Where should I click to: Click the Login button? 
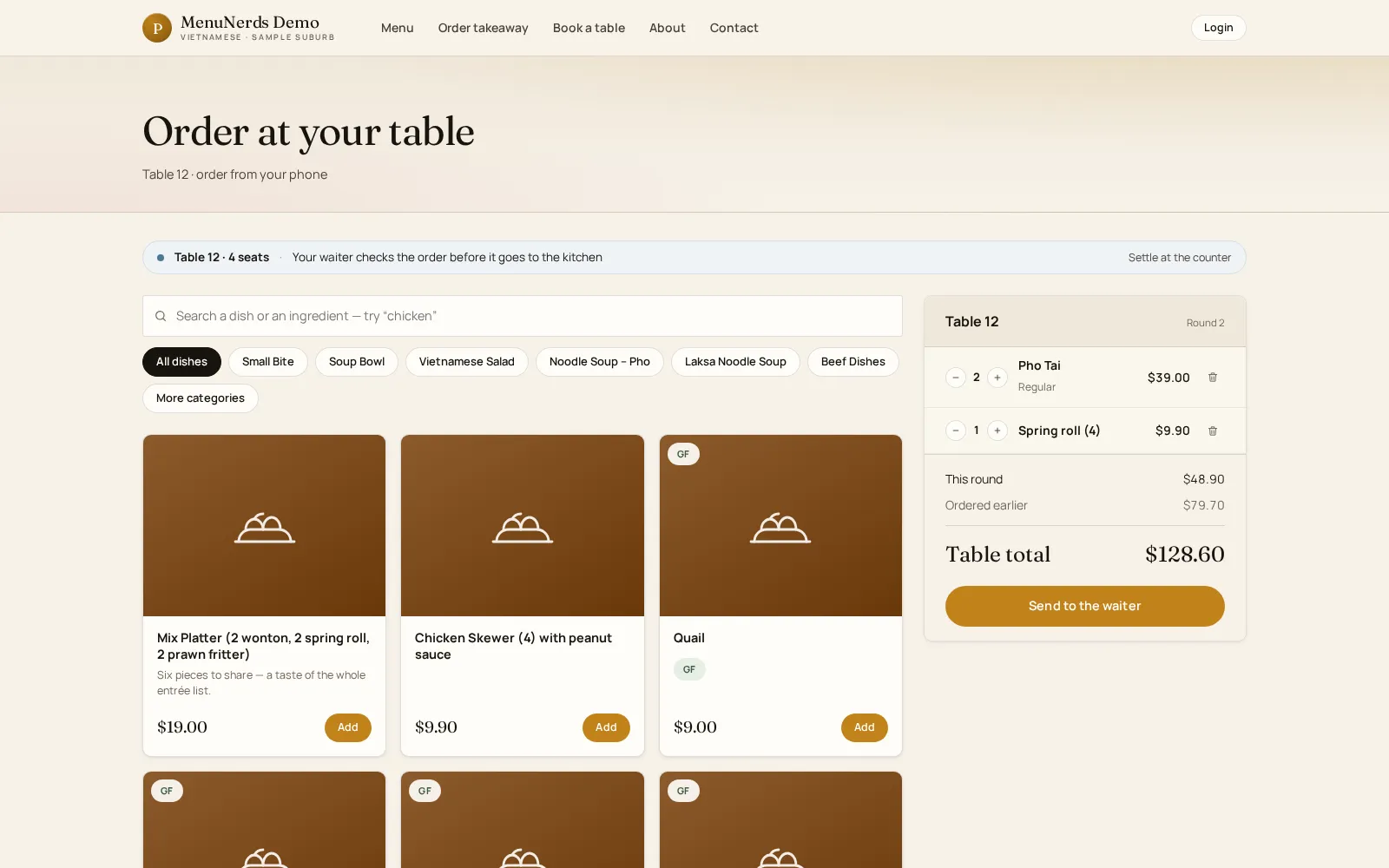point(1219,28)
